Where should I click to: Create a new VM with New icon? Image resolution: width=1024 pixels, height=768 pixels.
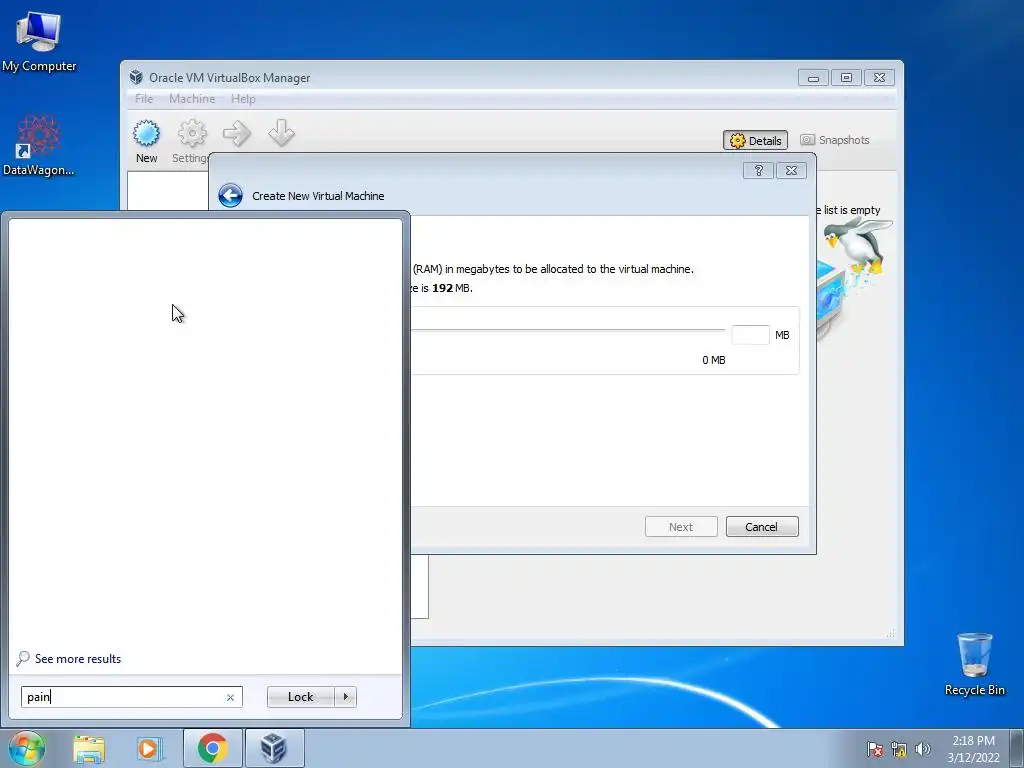(146, 141)
